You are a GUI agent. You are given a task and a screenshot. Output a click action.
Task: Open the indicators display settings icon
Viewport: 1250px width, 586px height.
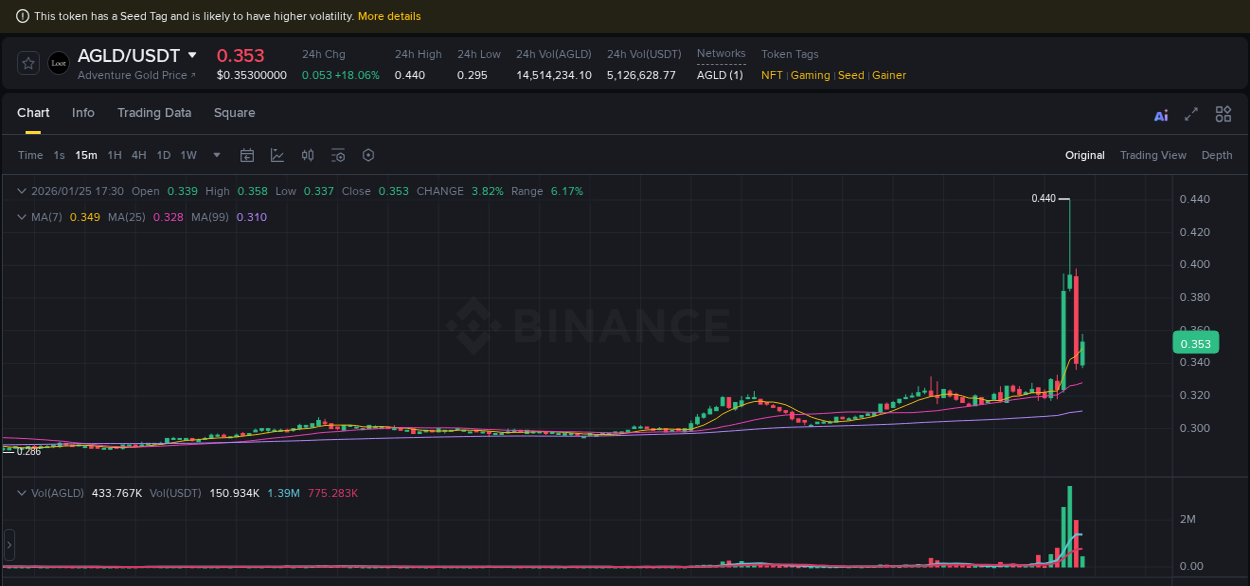pyautogui.click(x=337, y=155)
